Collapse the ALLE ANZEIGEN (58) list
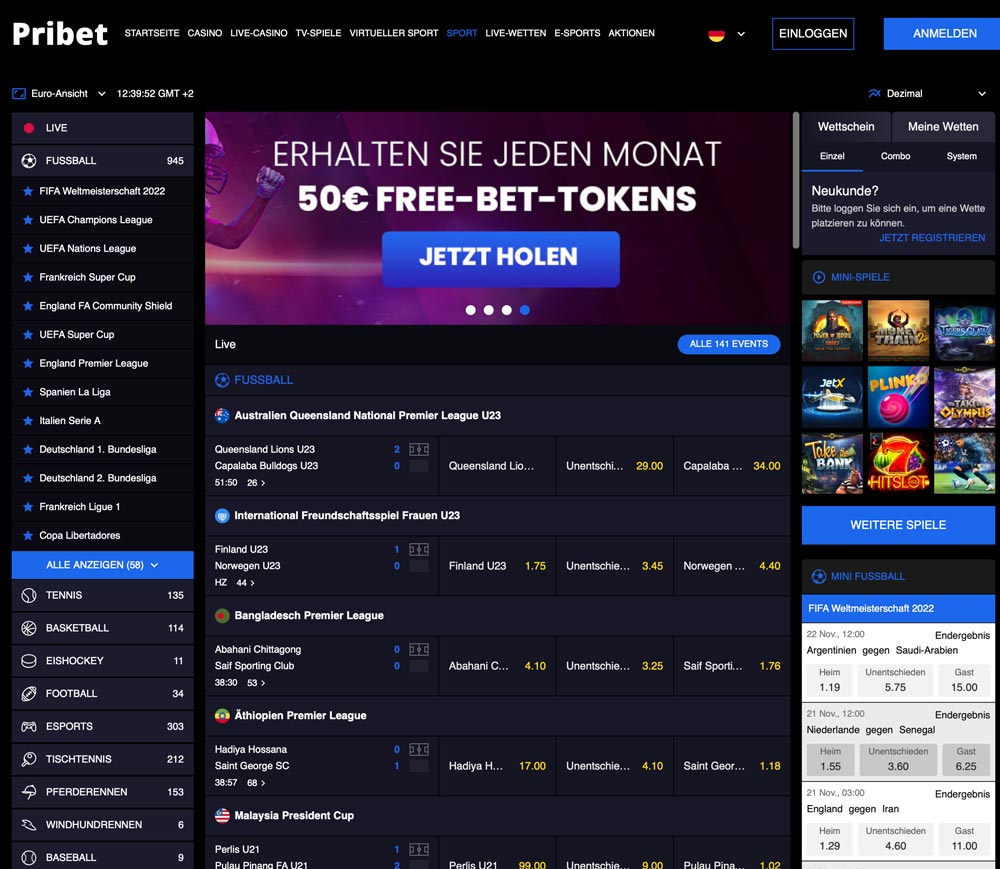The width and height of the screenshot is (1000, 869). [x=102, y=565]
